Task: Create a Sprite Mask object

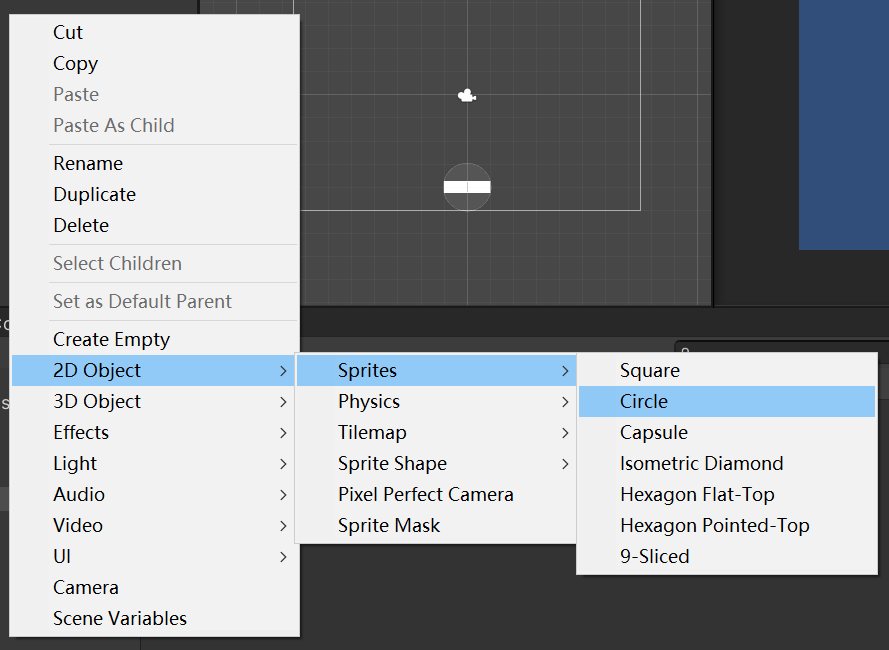Action: pos(389,526)
